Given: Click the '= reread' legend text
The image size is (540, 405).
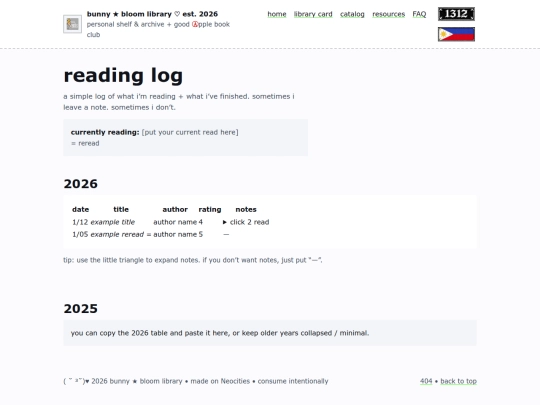Looking at the screenshot, I should point(85,143).
